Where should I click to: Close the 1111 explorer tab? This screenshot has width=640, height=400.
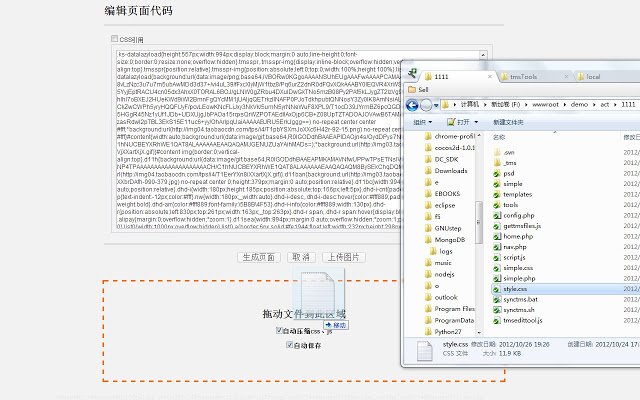point(490,76)
